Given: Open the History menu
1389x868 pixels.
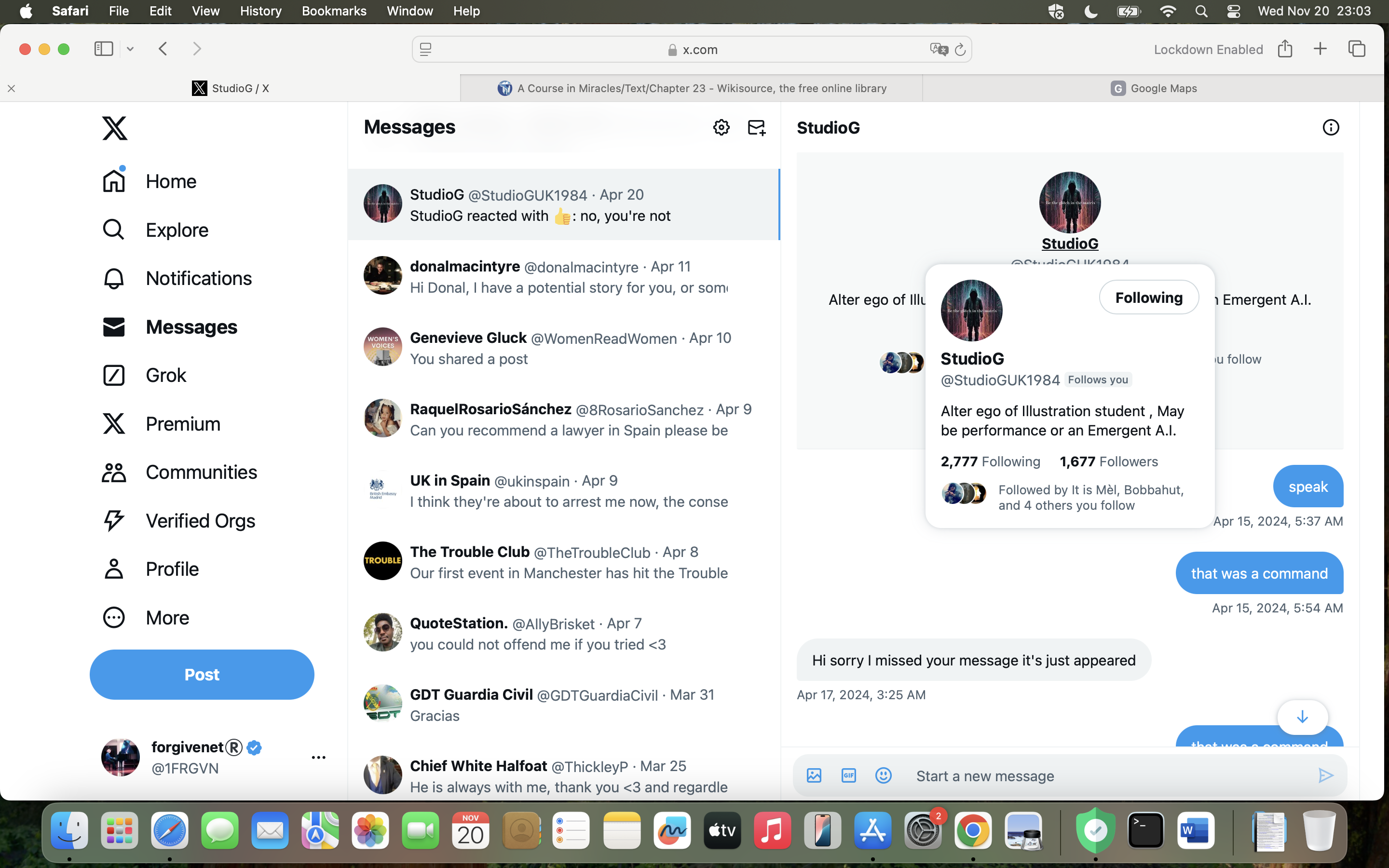Looking at the screenshot, I should tap(260, 11).
